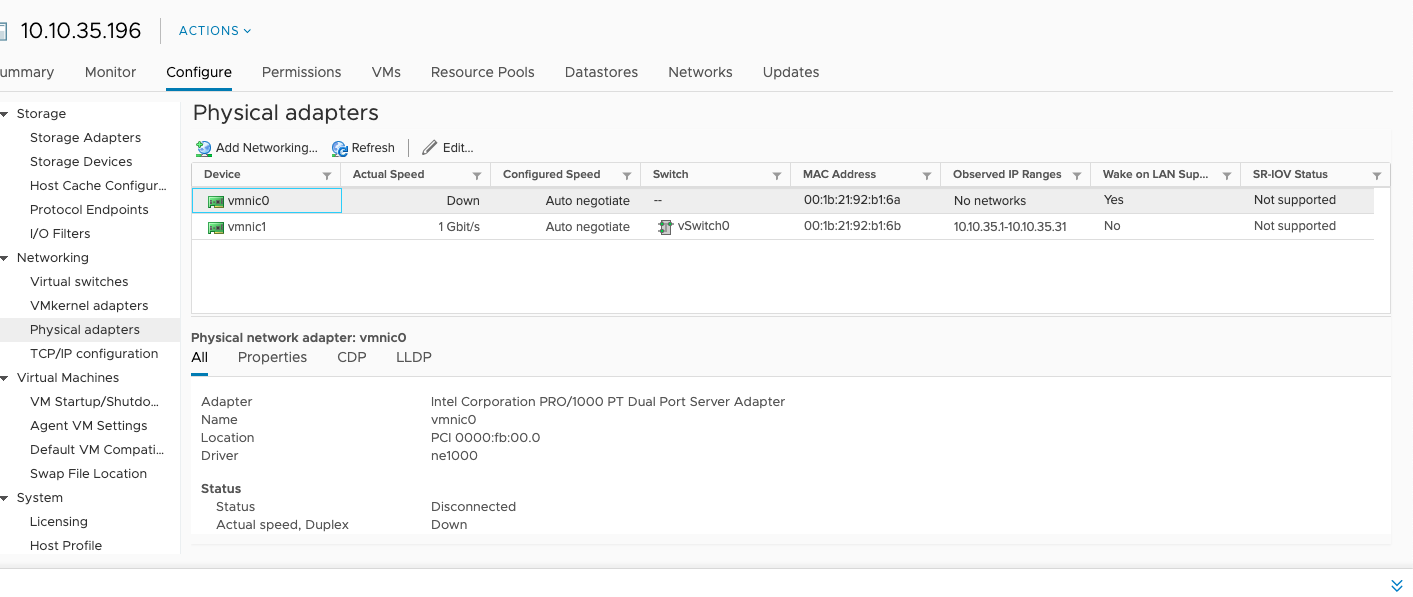Open the LLDP details tab
The image size is (1413, 597).
(414, 357)
